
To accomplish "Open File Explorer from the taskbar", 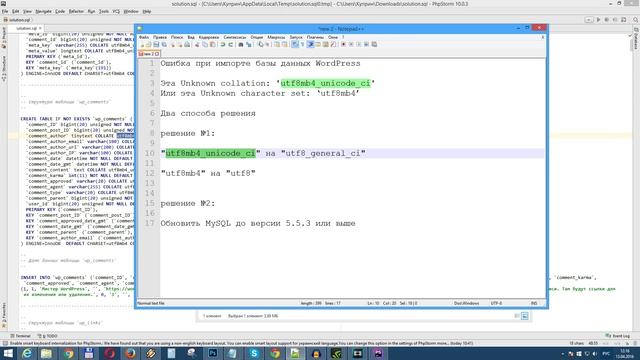I will (46, 353).
